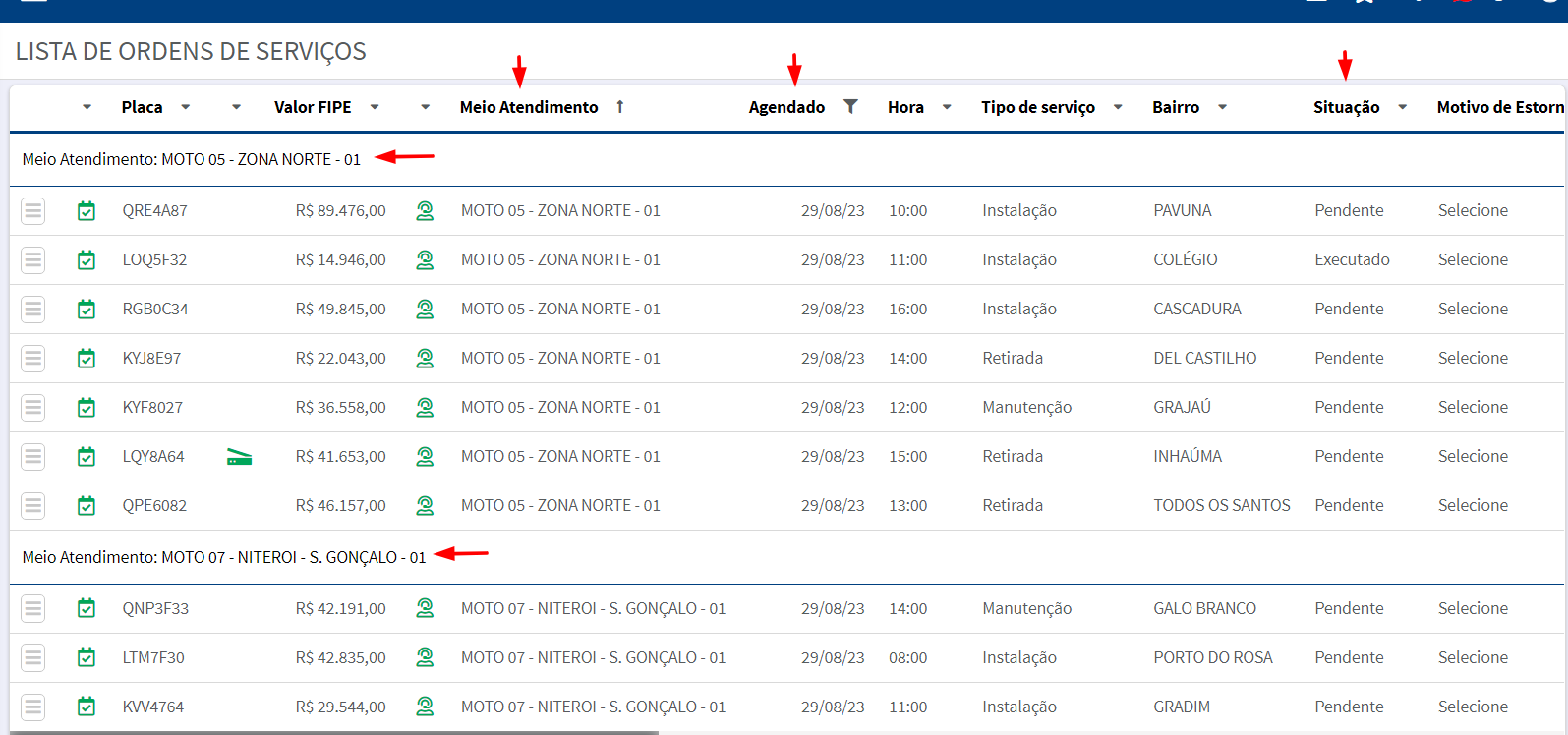
Task: Open row menu for plate KYJ8E97
Action: click(x=33, y=358)
